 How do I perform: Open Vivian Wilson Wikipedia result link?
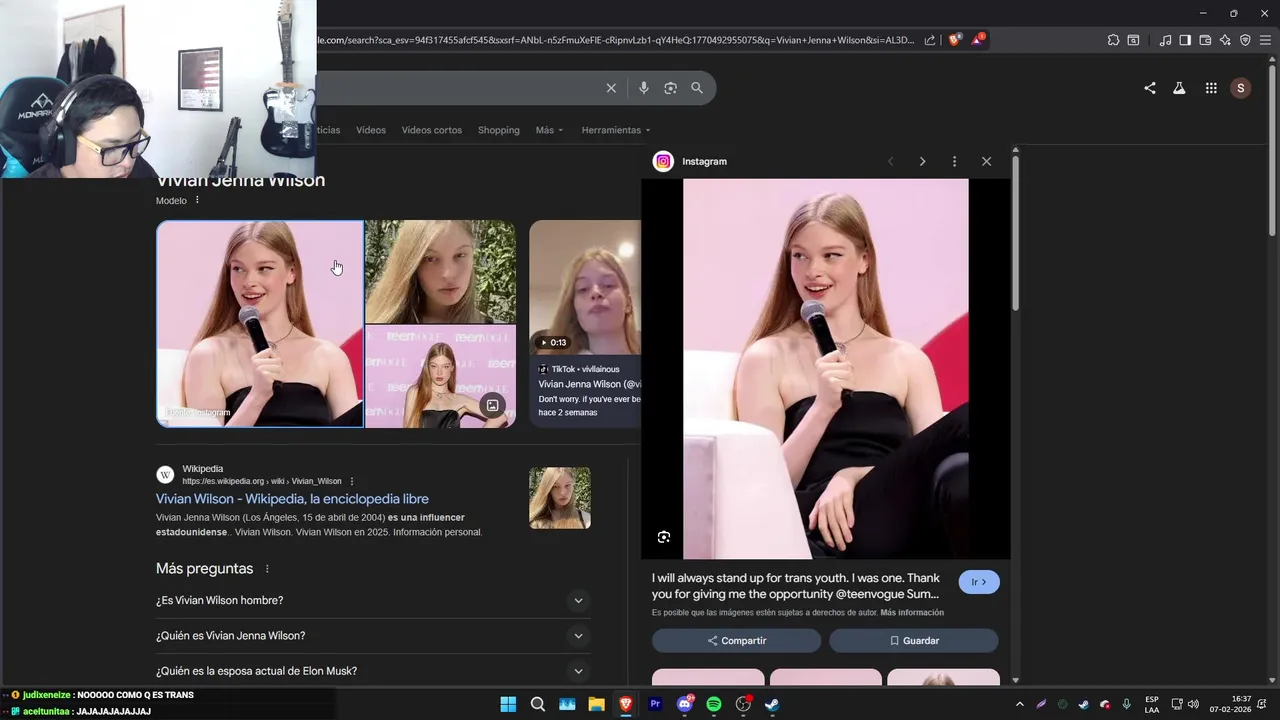[x=292, y=499]
